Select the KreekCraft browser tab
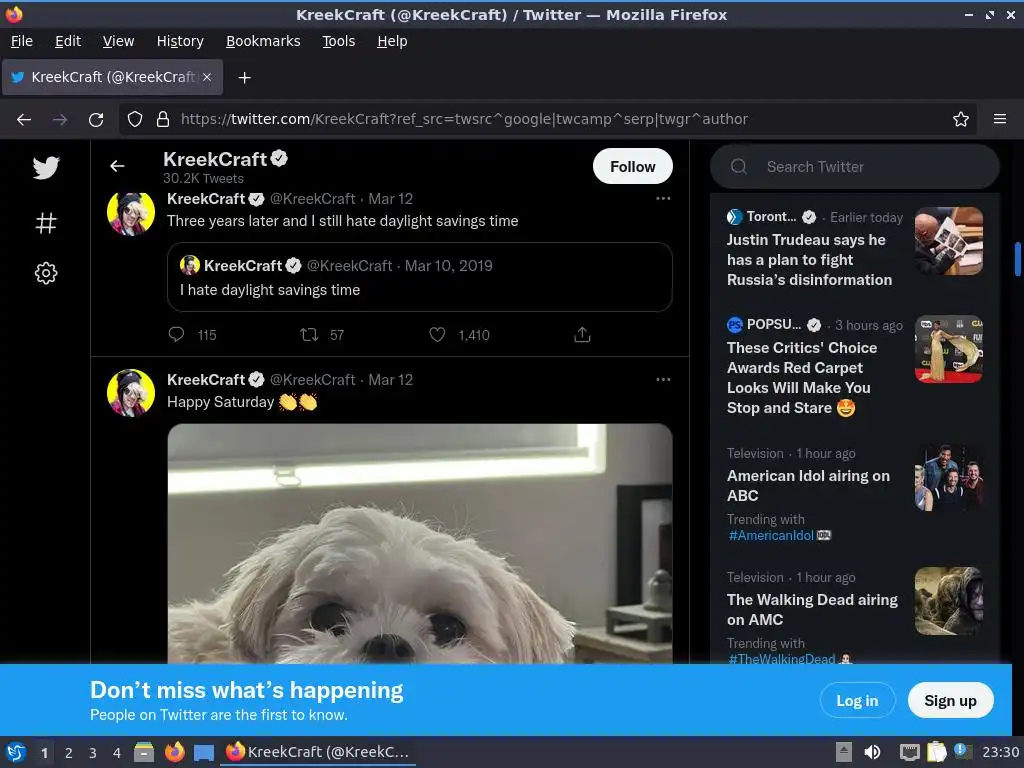Viewport: 1024px width, 768px height. [x=112, y=77]
